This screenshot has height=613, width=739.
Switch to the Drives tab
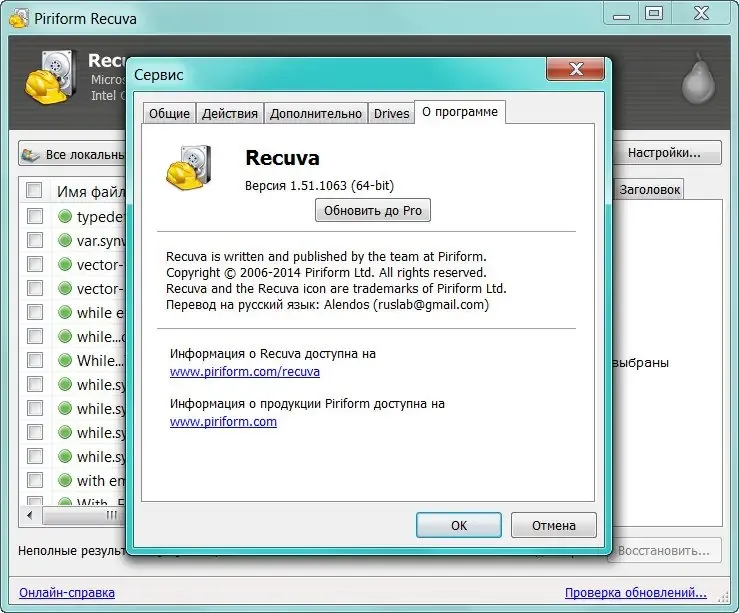pos(391,114)
